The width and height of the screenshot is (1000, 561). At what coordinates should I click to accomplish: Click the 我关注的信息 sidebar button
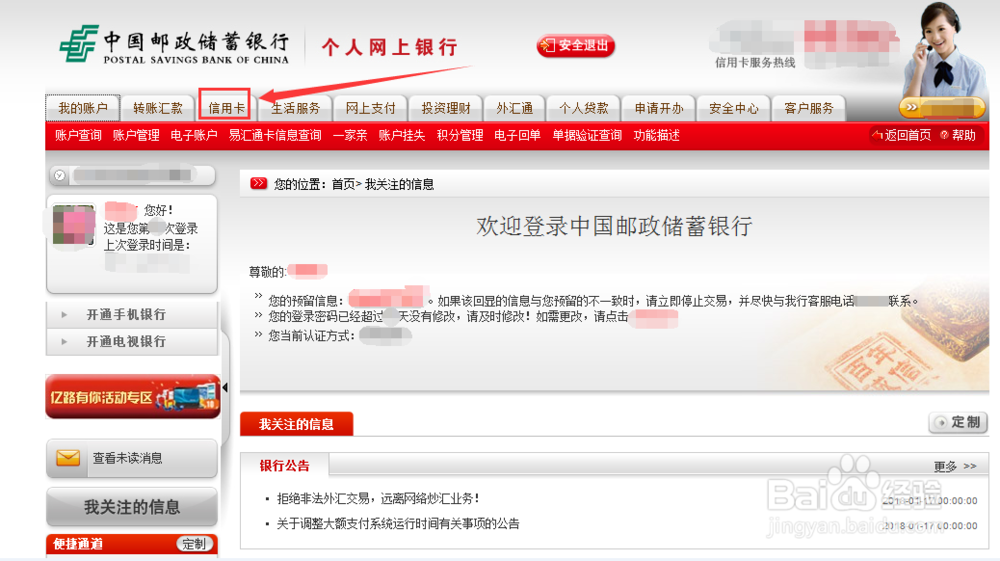(x=132, y=507)
